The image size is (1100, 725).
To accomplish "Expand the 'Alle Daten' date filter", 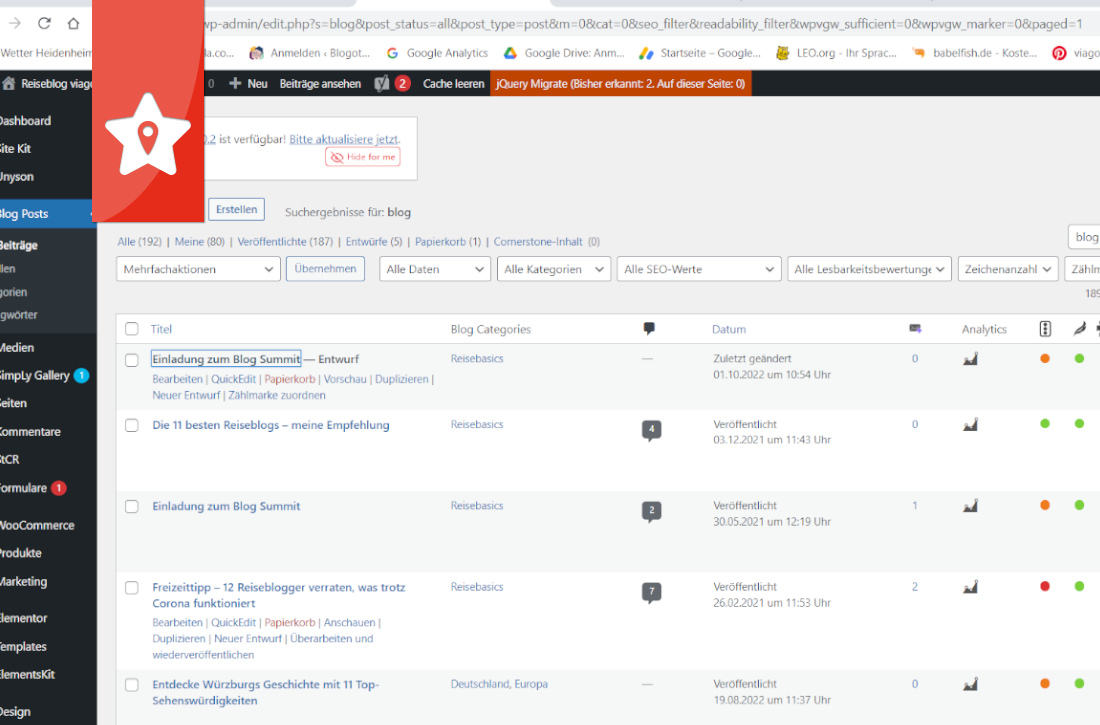I will [434, 268].
